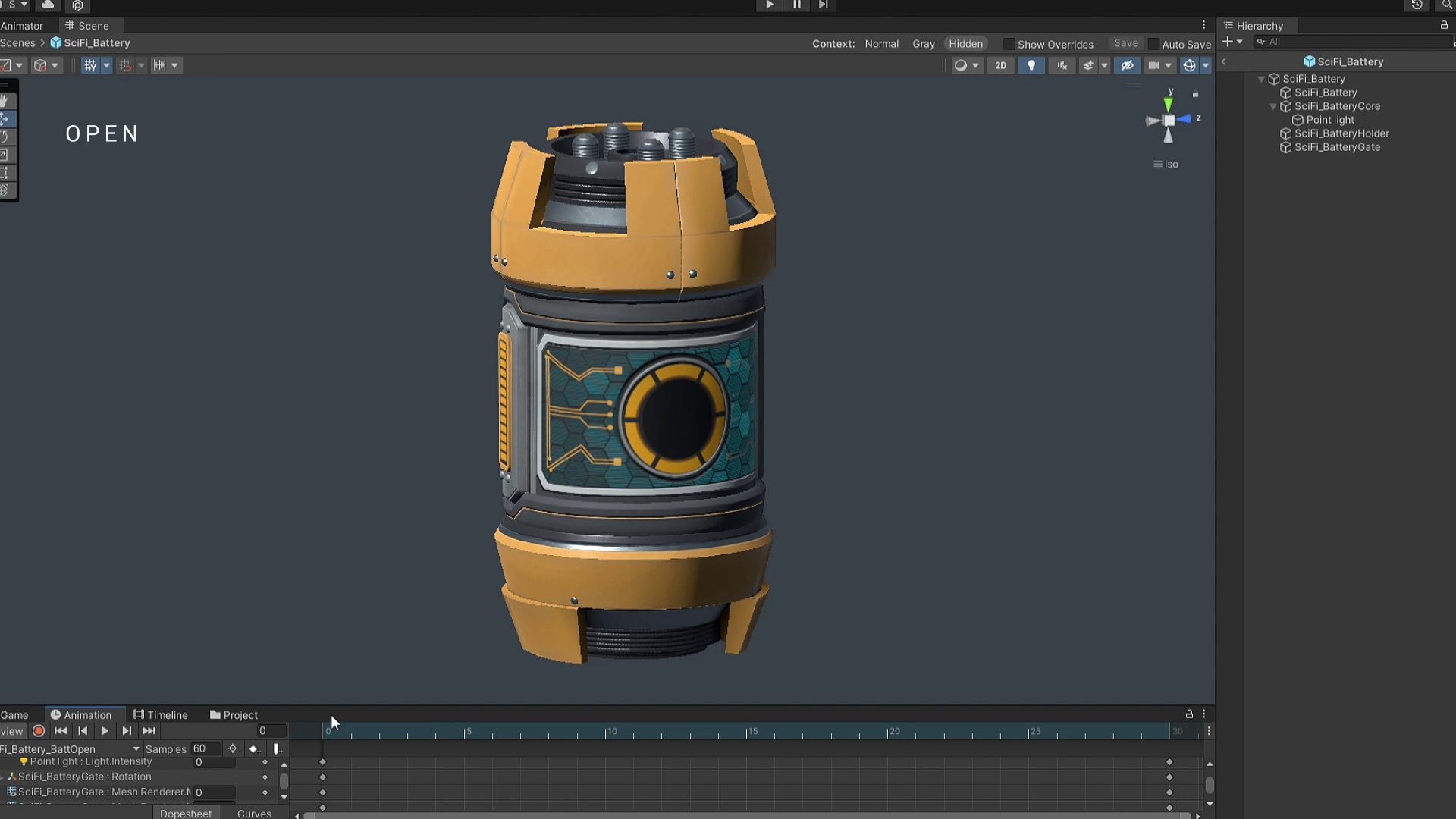This screenshot has width=1456, height=819.
Task: Open the tool handle rotation cube dropdown
Action: tap(46, 65)
